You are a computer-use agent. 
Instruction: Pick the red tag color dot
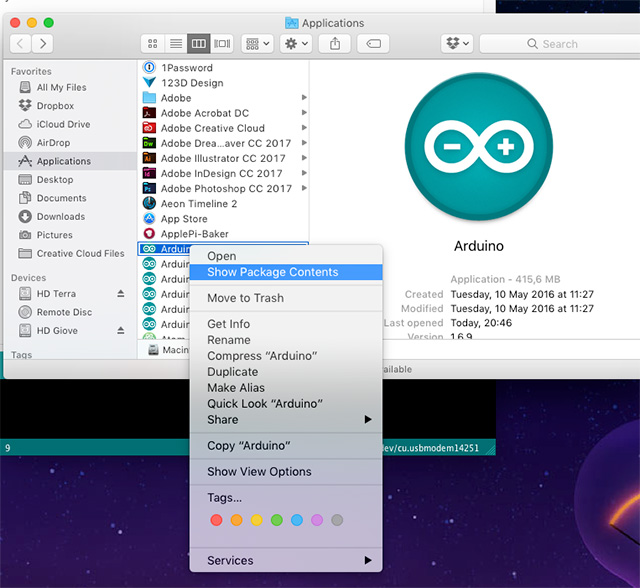(216, 520)
